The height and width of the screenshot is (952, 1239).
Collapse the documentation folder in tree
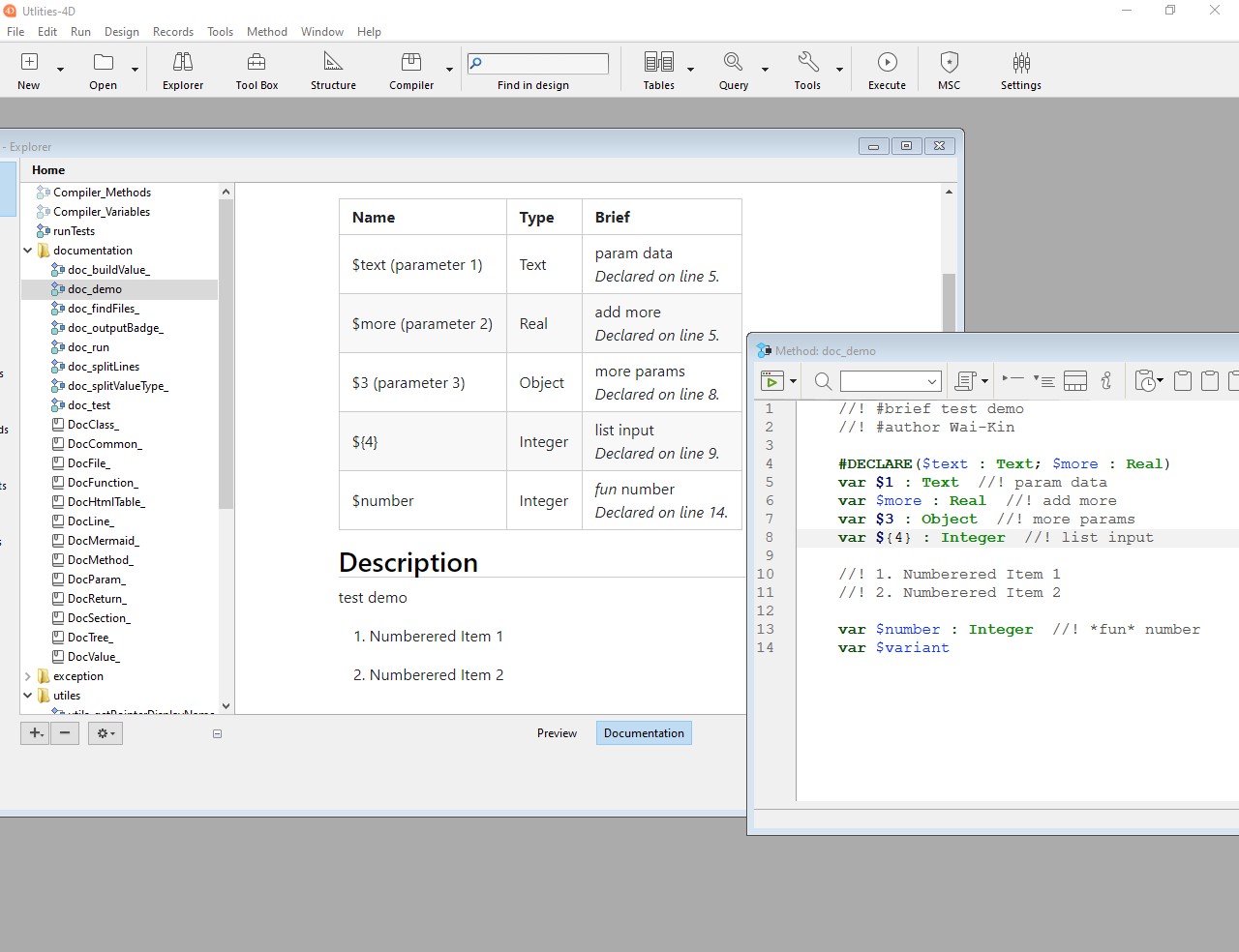[x=28, y=251]
